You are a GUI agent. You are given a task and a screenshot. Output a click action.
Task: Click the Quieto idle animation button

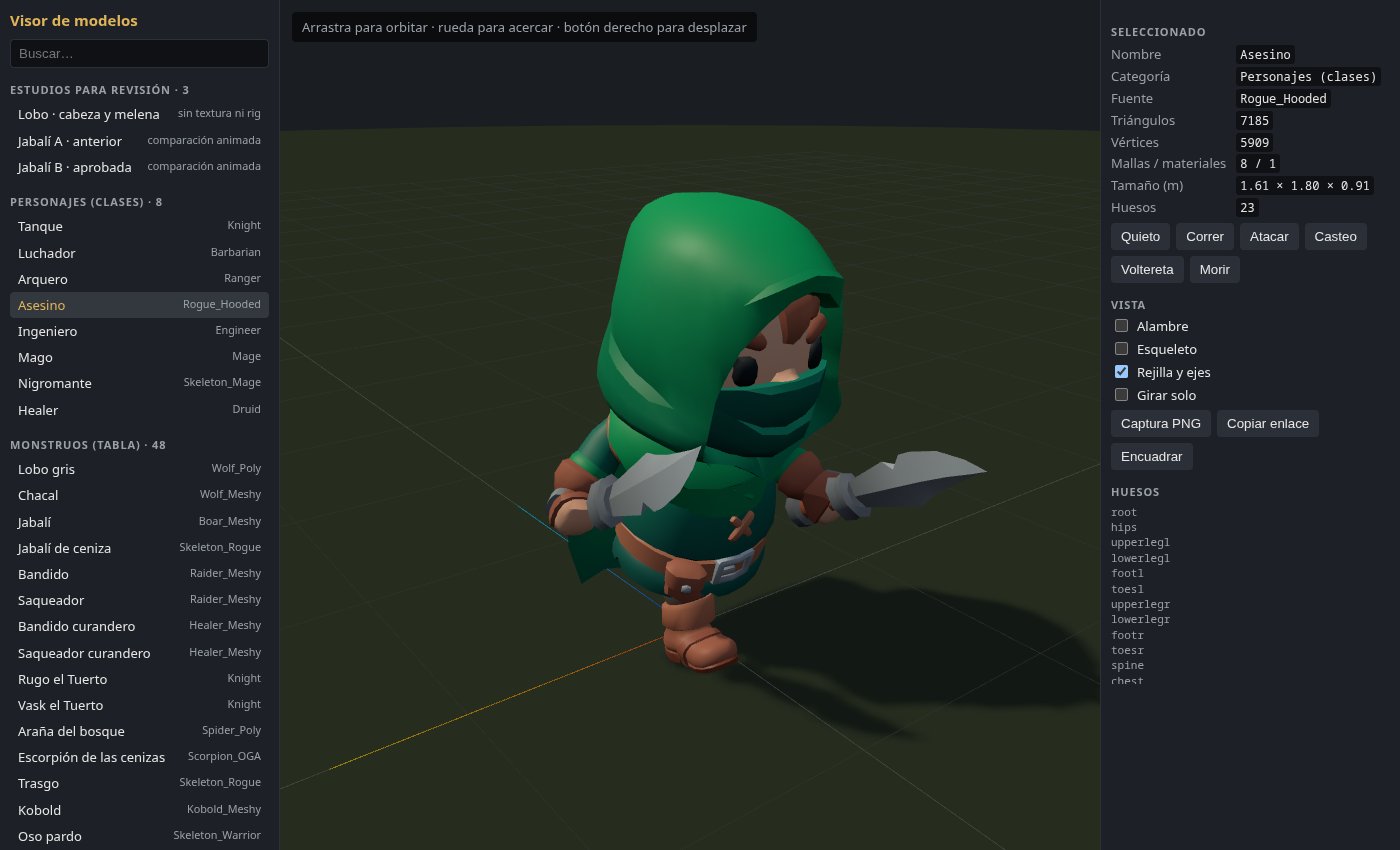tap(1141, 237)
